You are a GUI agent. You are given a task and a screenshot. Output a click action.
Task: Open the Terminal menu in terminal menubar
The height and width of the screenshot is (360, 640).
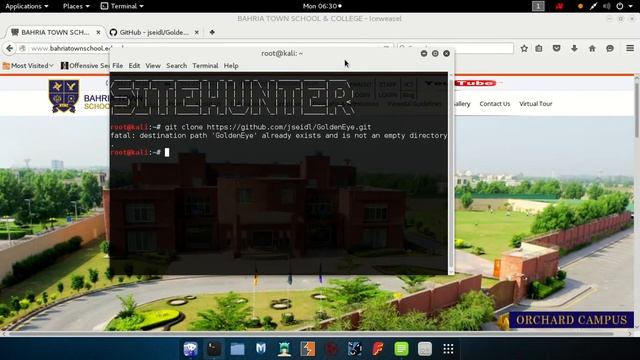click(x=205, y=66)
